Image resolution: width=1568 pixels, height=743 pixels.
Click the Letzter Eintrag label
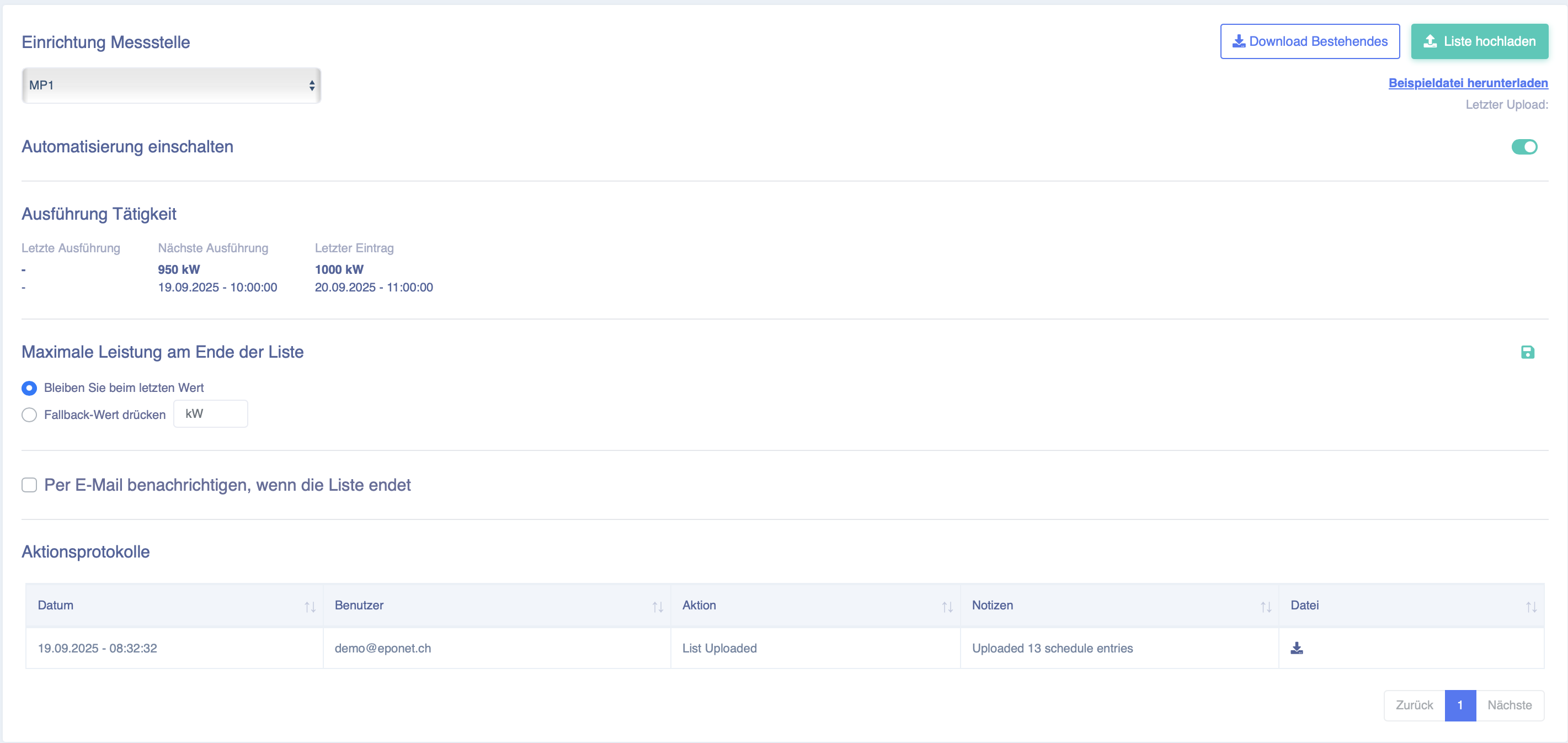tap(354, 248)
